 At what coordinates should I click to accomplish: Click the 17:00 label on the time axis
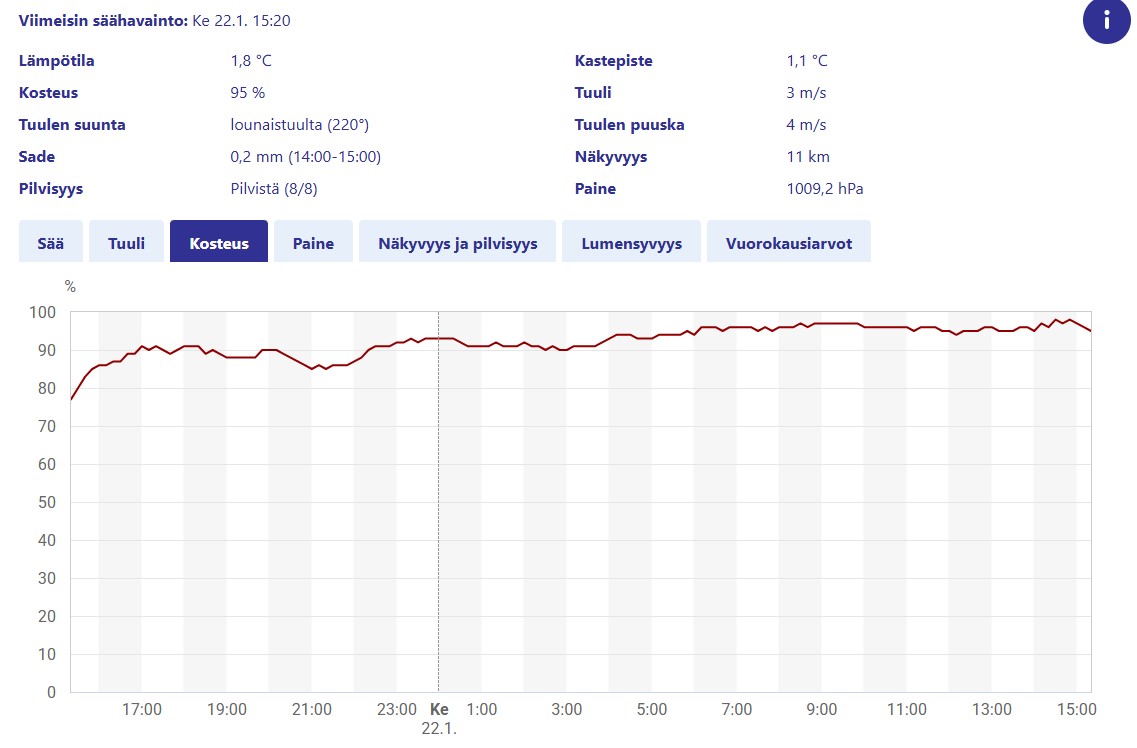point(142,710)
